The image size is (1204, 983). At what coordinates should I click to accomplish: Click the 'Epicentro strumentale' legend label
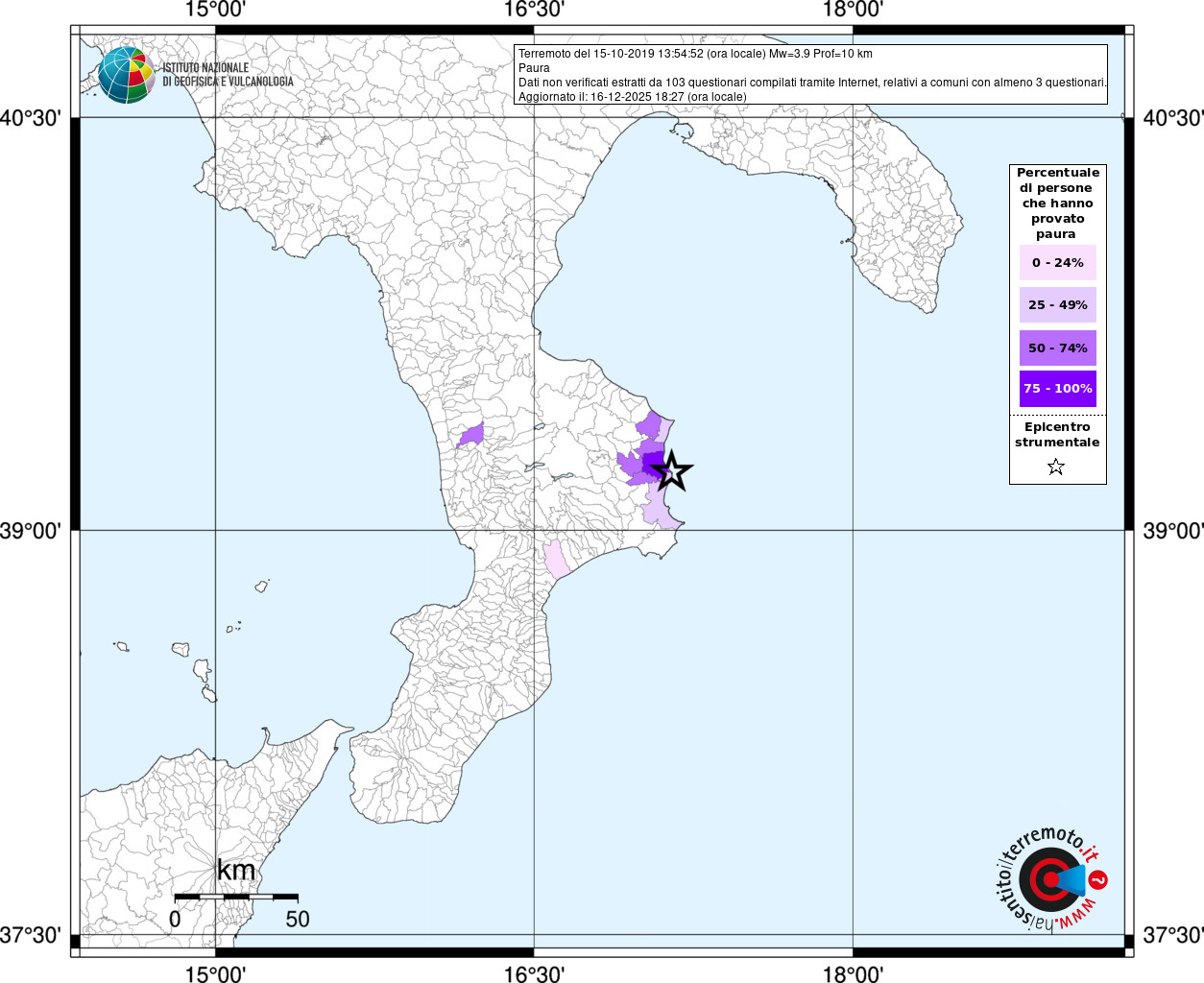click(x=1057, y=435)
